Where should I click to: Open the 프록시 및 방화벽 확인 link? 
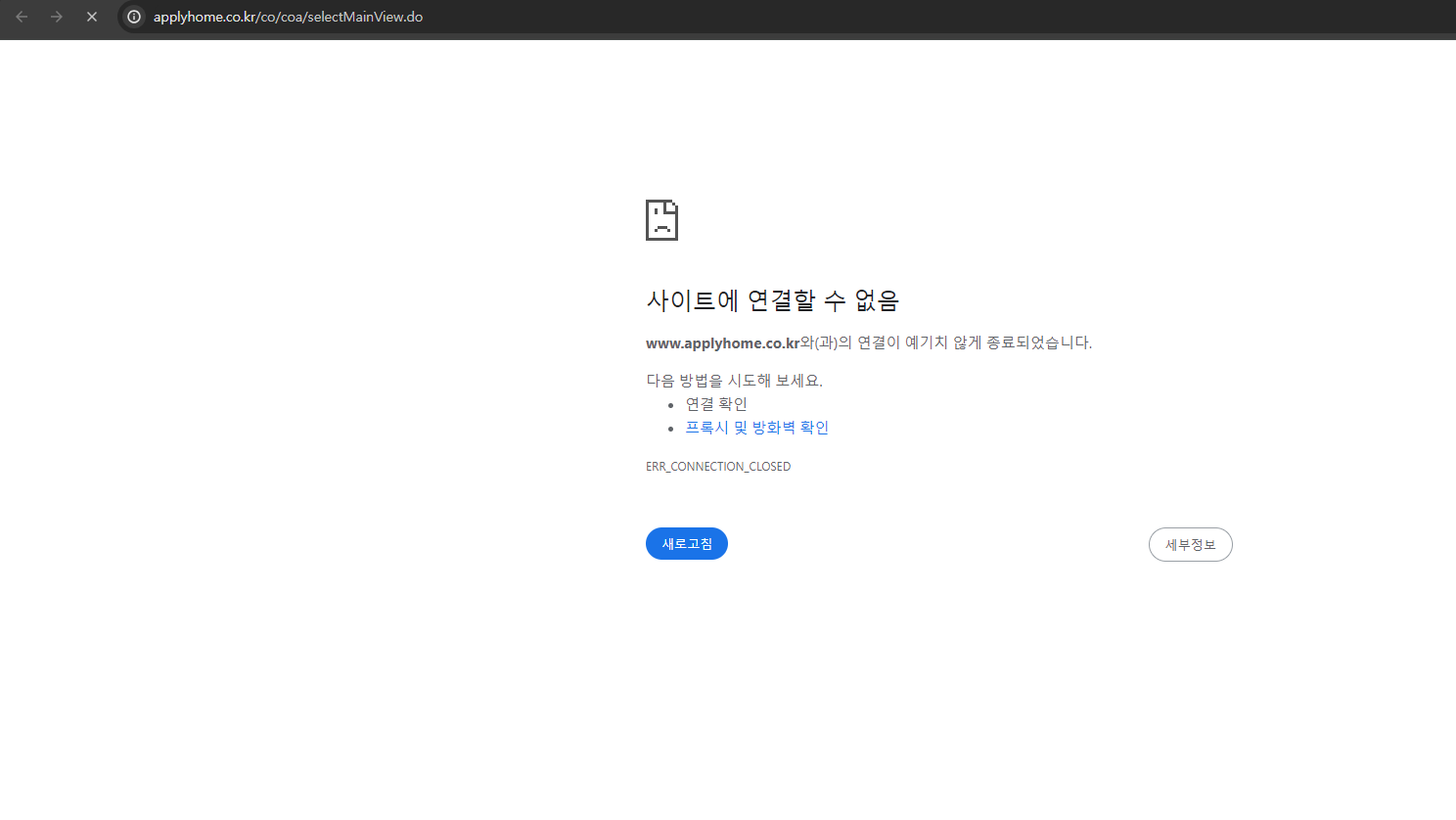(757, 428)
